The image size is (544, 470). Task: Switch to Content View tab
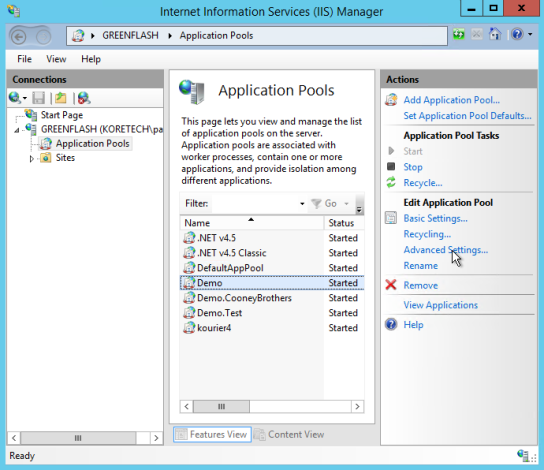tap(289, 434)
